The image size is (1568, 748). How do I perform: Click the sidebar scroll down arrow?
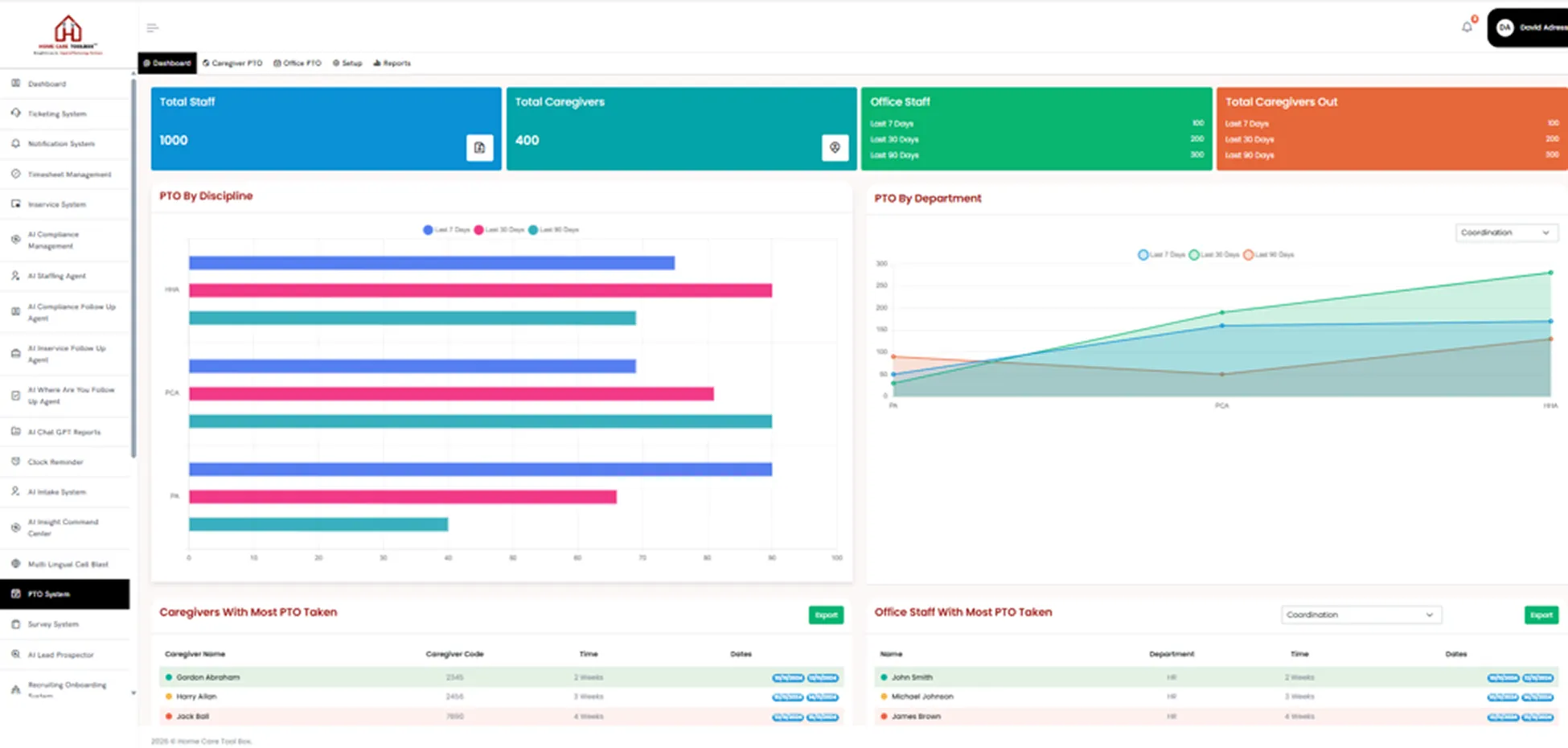pyautogui.click(x=133, y=693)
